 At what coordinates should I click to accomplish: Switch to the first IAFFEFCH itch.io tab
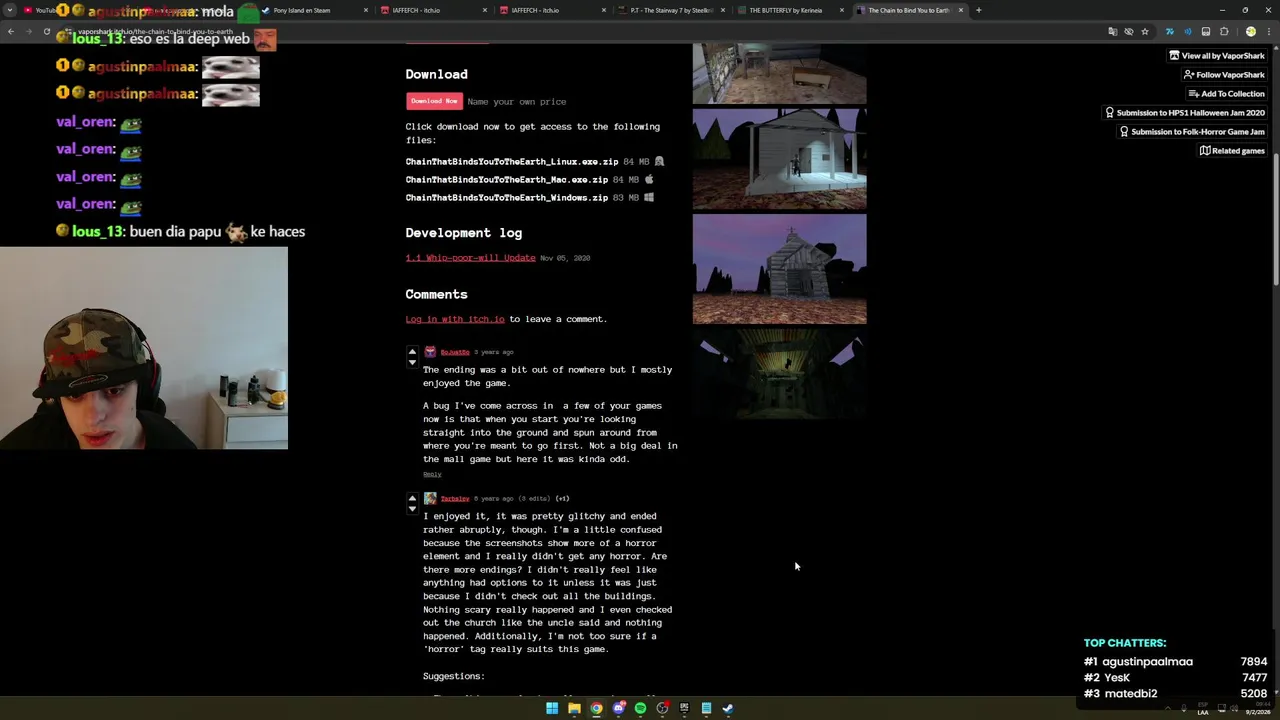point(431,10)
